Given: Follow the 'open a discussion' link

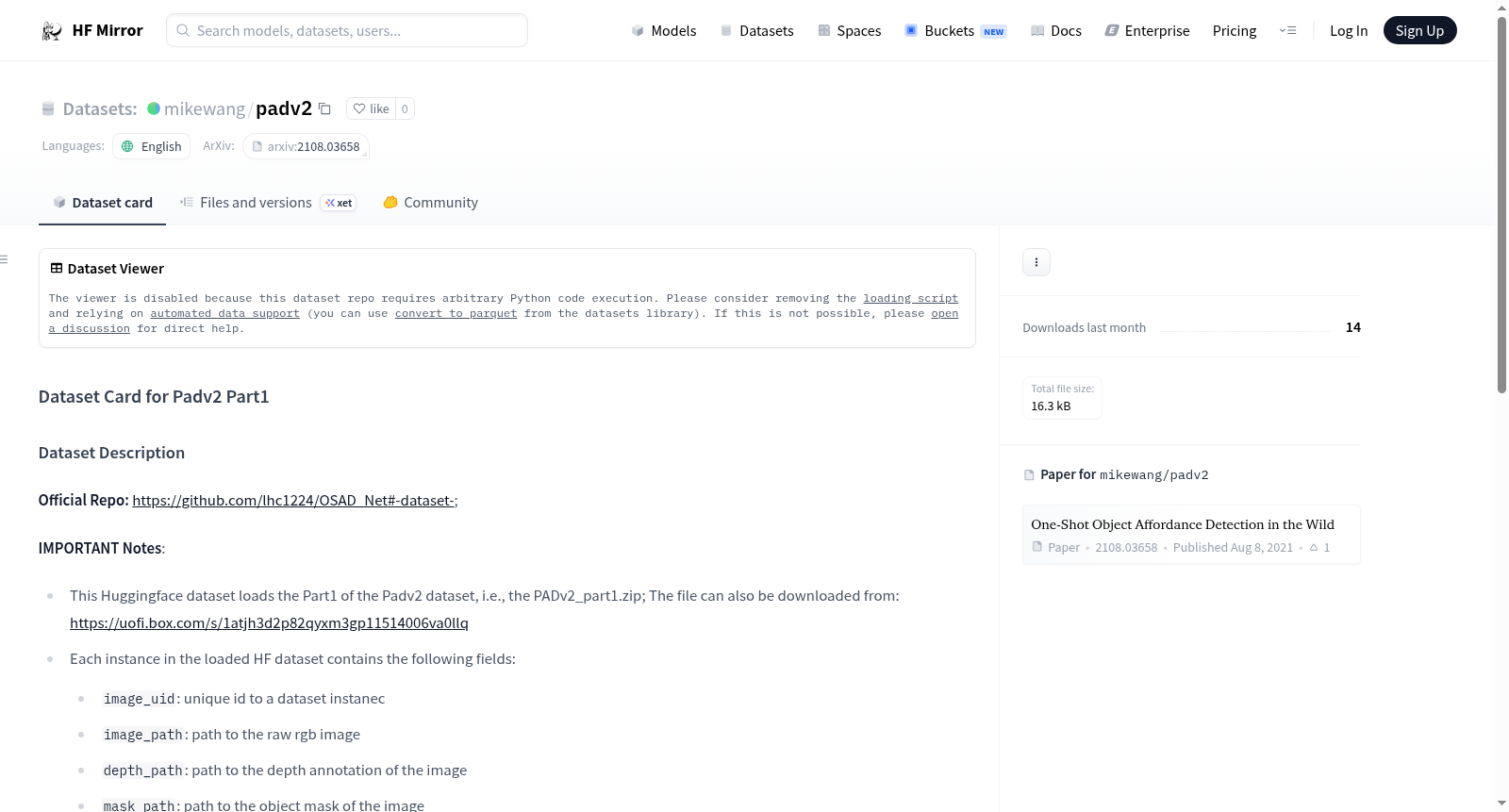Looking at the screenshot, I should point(945,313).
